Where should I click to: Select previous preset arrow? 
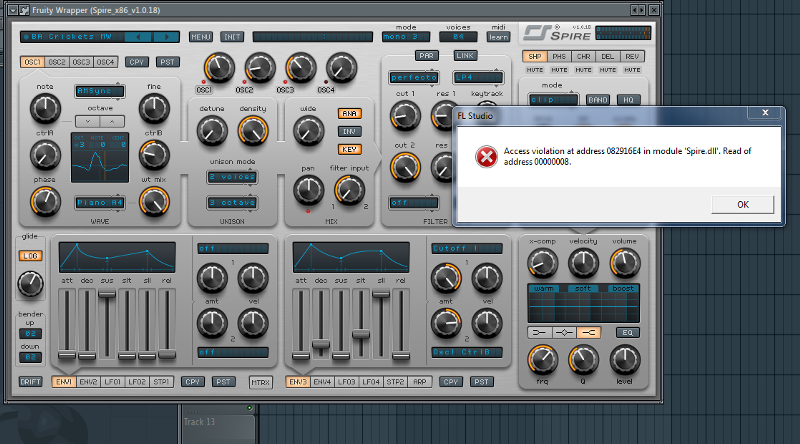(x=138, y=37)
